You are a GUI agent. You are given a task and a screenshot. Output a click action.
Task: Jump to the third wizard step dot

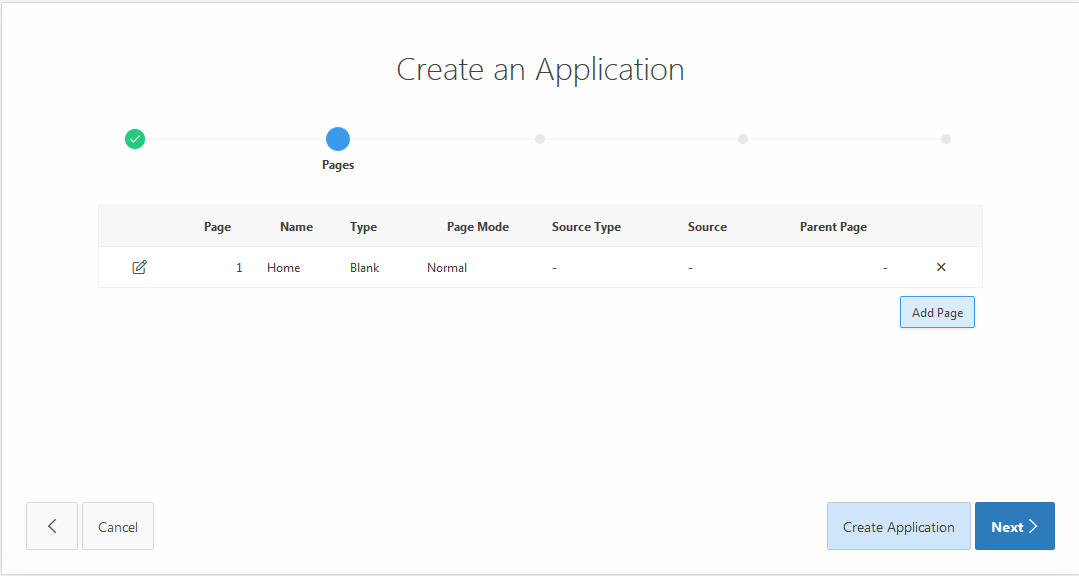click(540, 139)
